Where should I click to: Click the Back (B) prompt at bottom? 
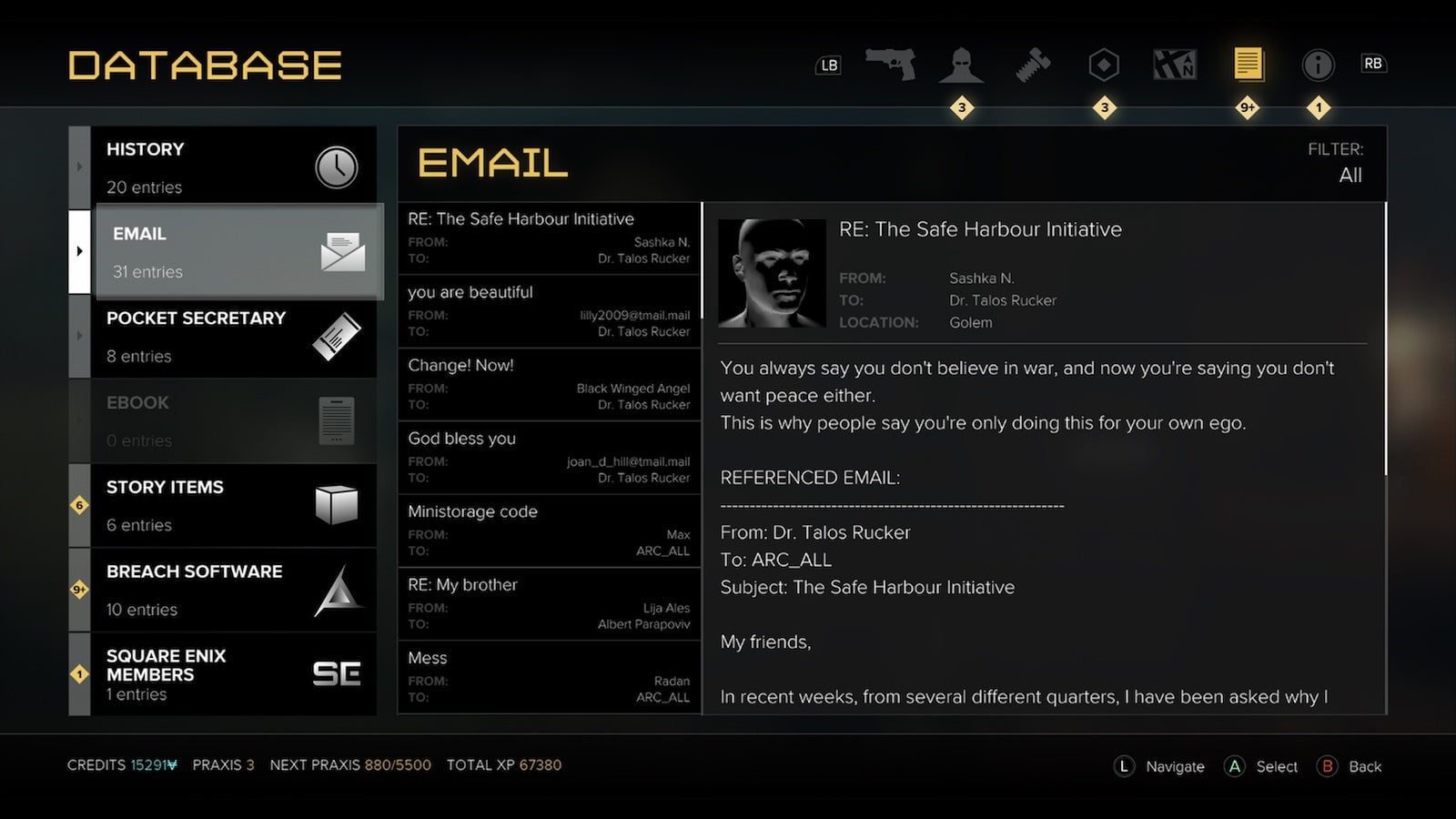[1350, 766]
